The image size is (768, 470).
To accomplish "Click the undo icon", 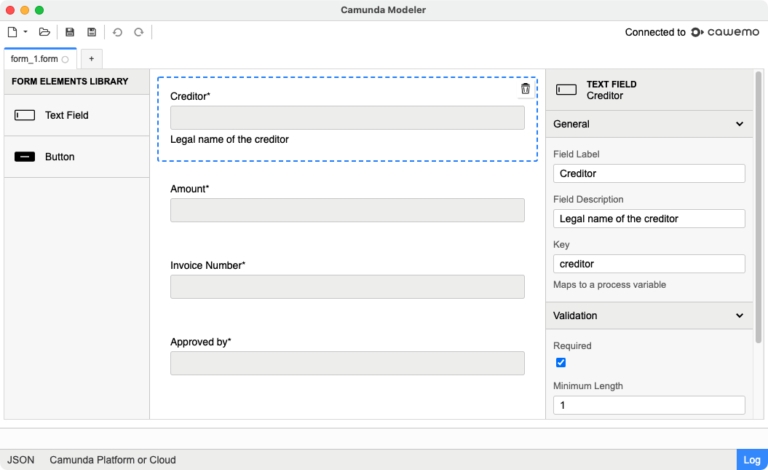I will (117, 32).
